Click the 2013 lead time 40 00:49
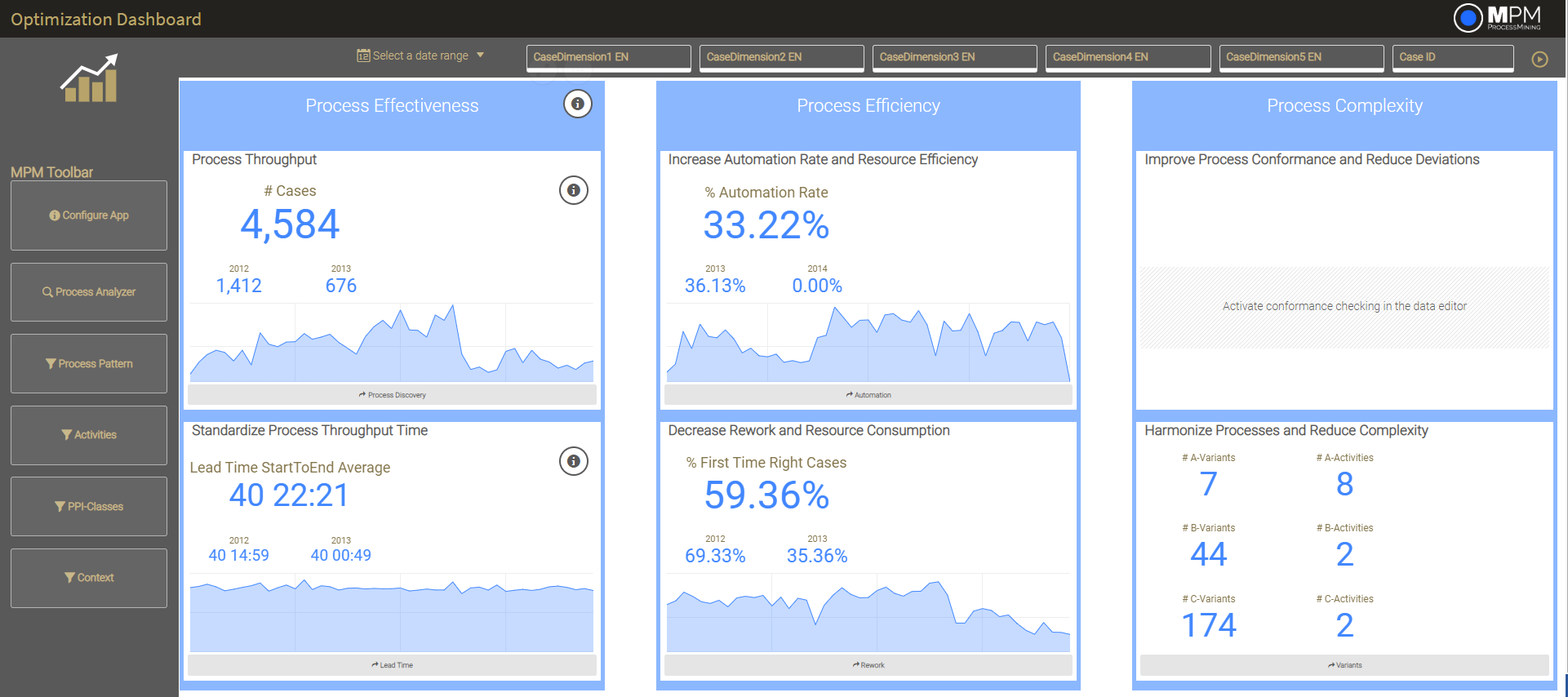Image resolution: width=1568 pixels, height=697 pixels. point(341,556)
